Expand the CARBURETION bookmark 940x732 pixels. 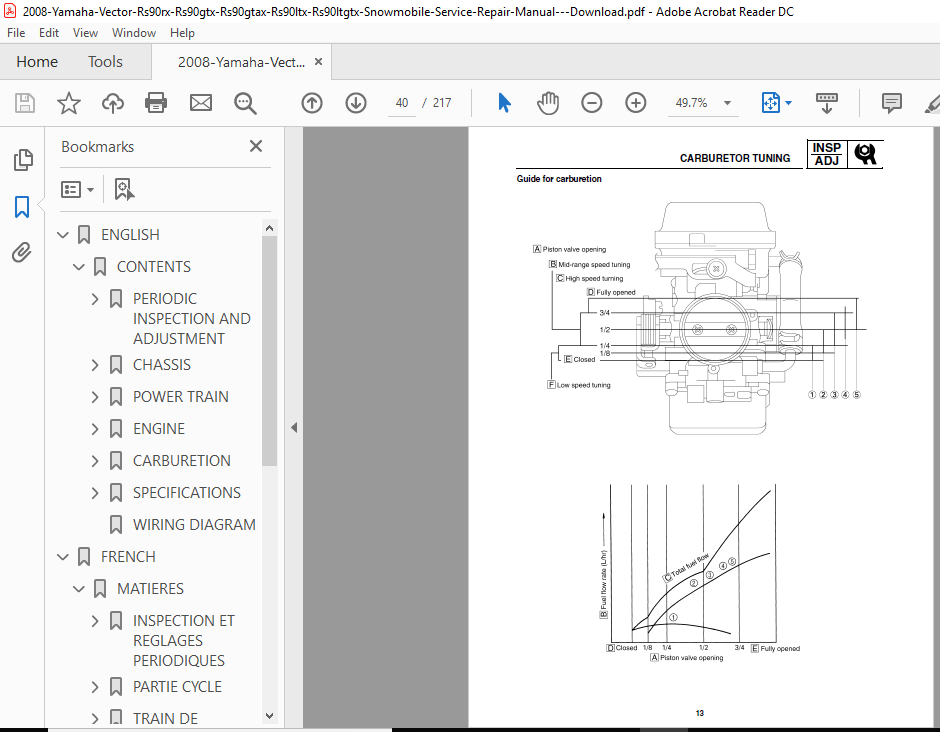click(x=95, y=460)
